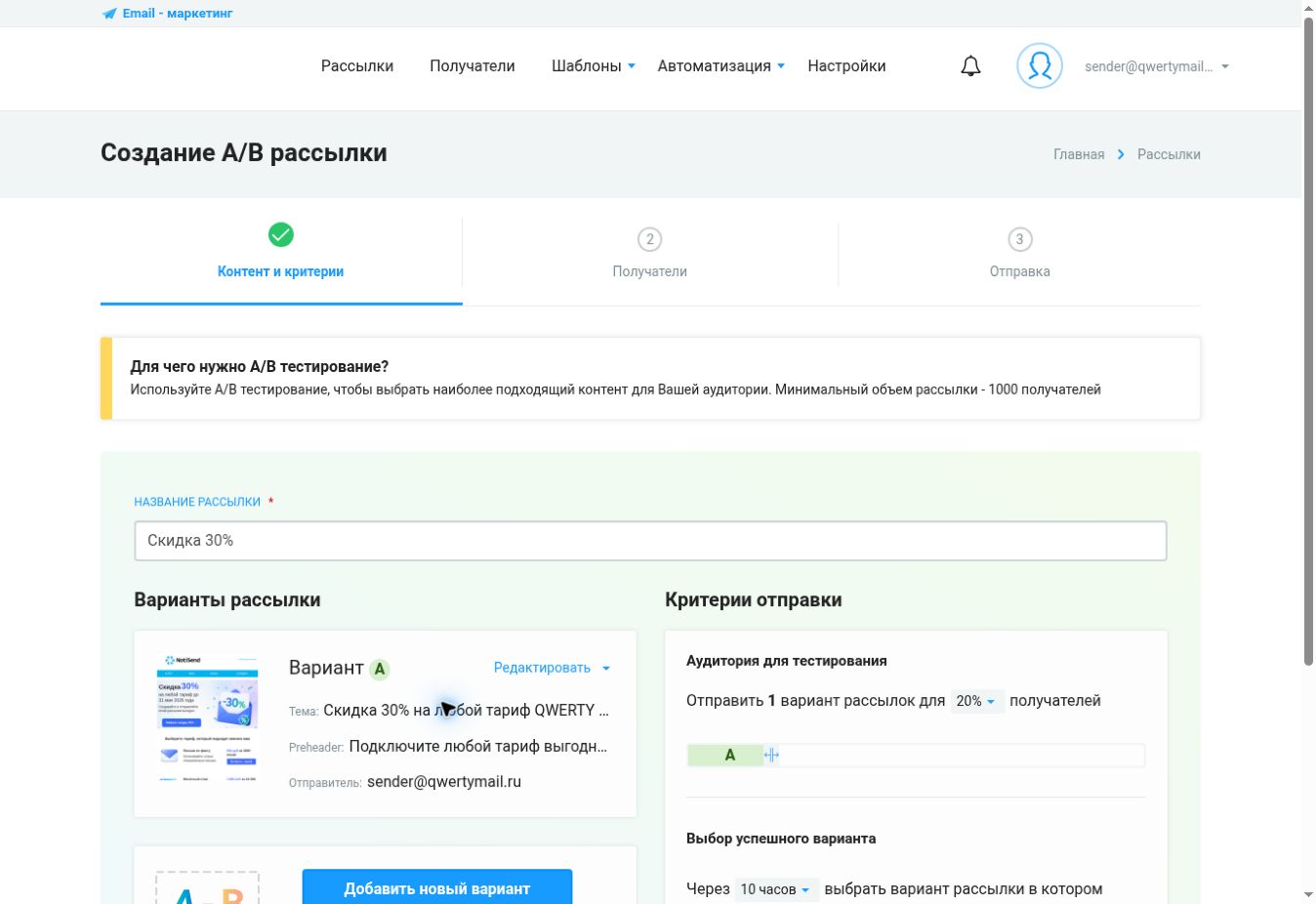Click the 'Выбор успешного варианта' label
1316x904 pixels.
[781, 839]
